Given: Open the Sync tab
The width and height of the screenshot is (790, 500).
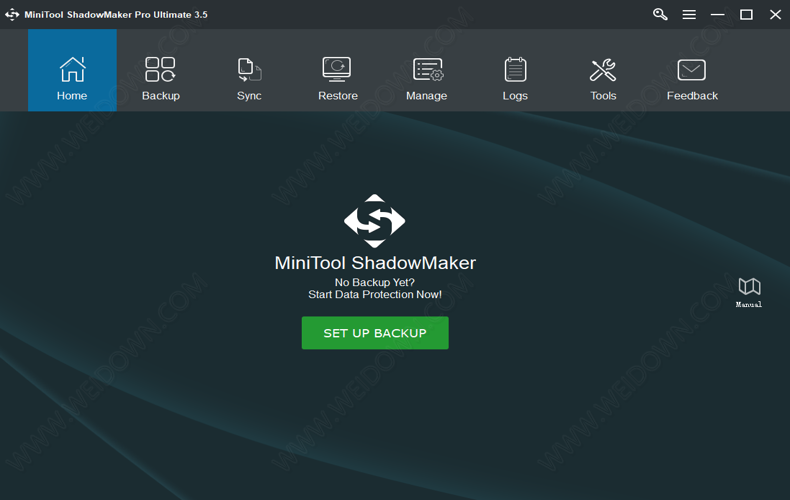Looking at the screenshot, I should coord(249,70).
